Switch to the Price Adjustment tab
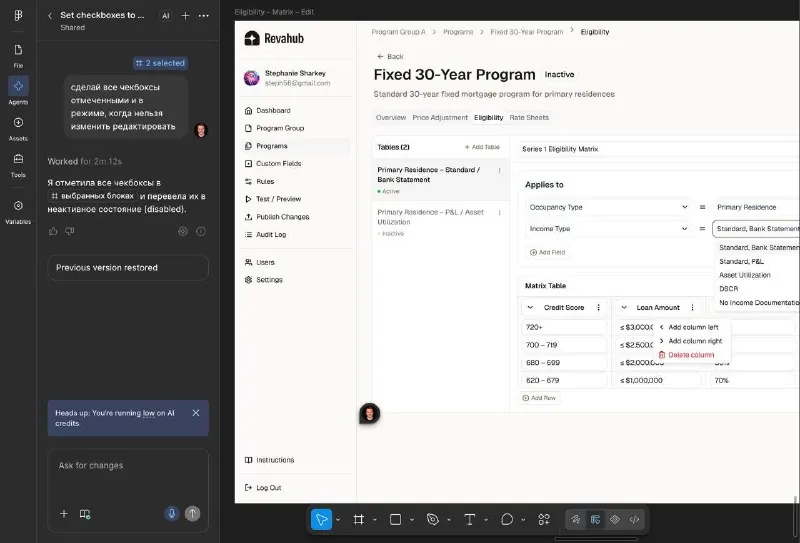Viewport: 800px width, 543px height. pyautogui.click(x=440, y=117)
